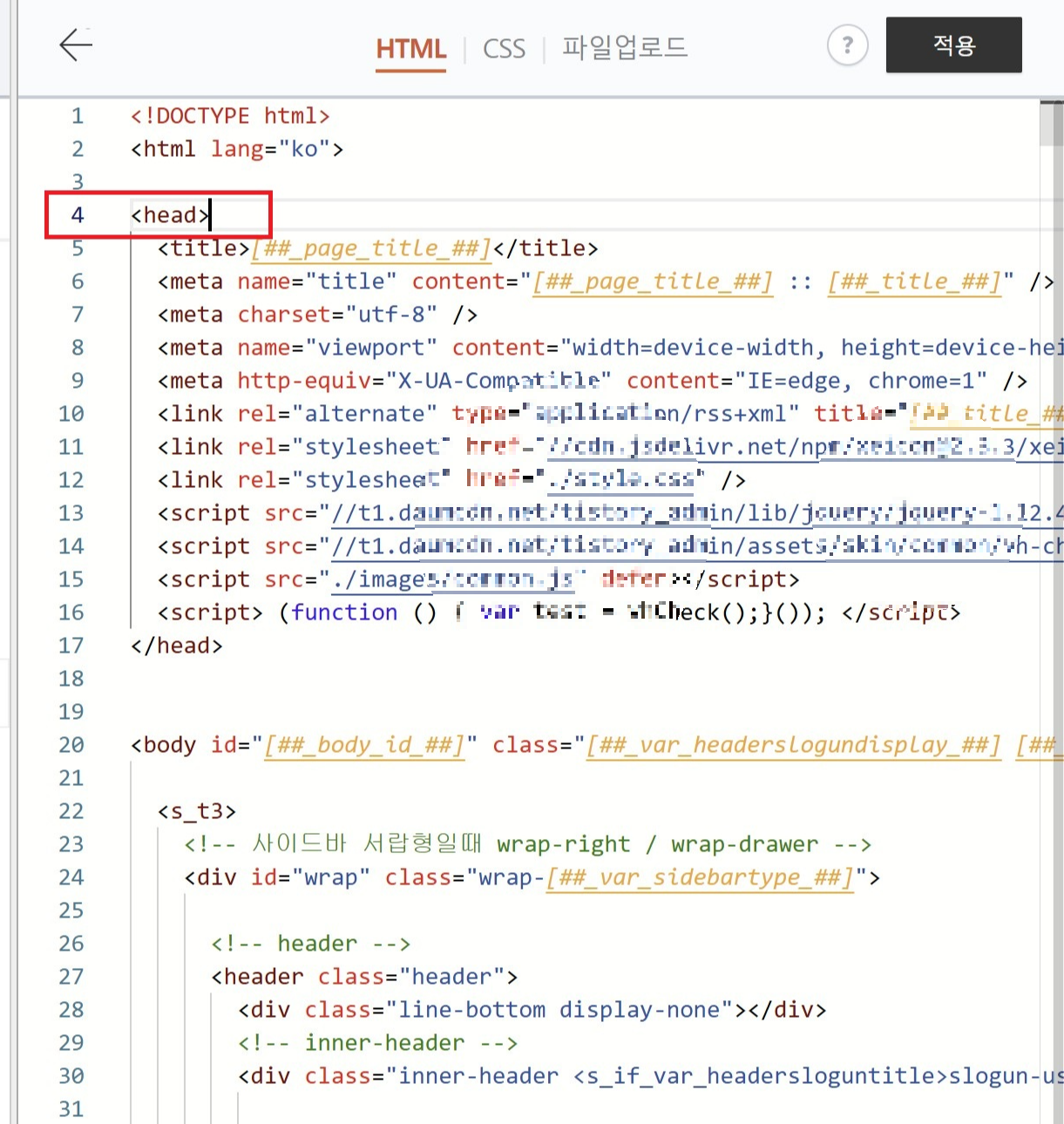Open the help question mark icon
Viewport: 1064px width, 1124px height.
point(847,45)
